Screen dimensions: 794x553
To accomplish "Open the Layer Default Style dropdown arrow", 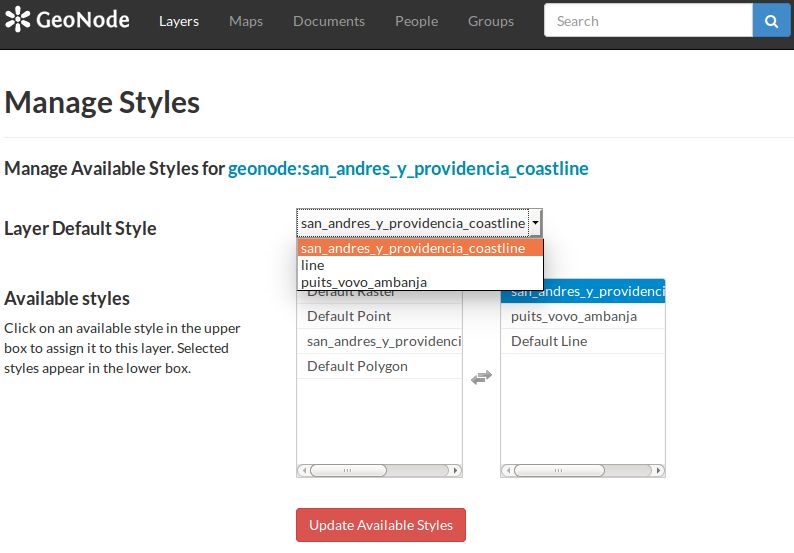I will click(535, 223).
